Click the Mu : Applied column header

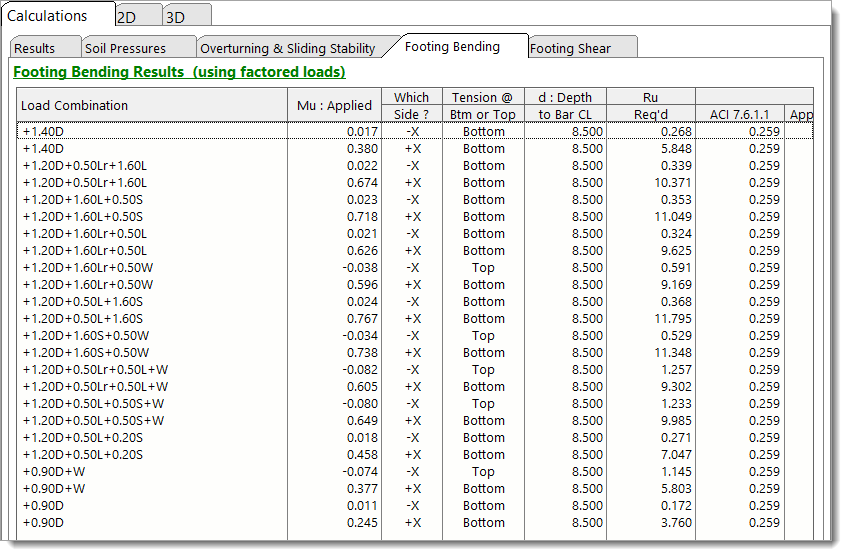pyautogui.click(x=334, y=105)
